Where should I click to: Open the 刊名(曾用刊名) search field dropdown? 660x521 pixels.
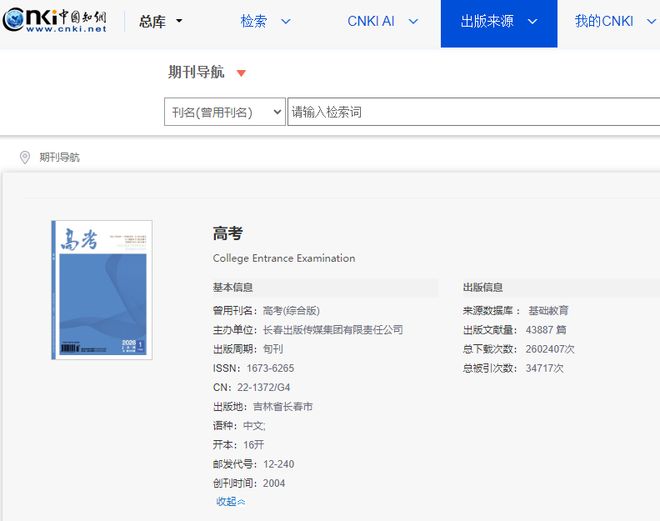225,112
